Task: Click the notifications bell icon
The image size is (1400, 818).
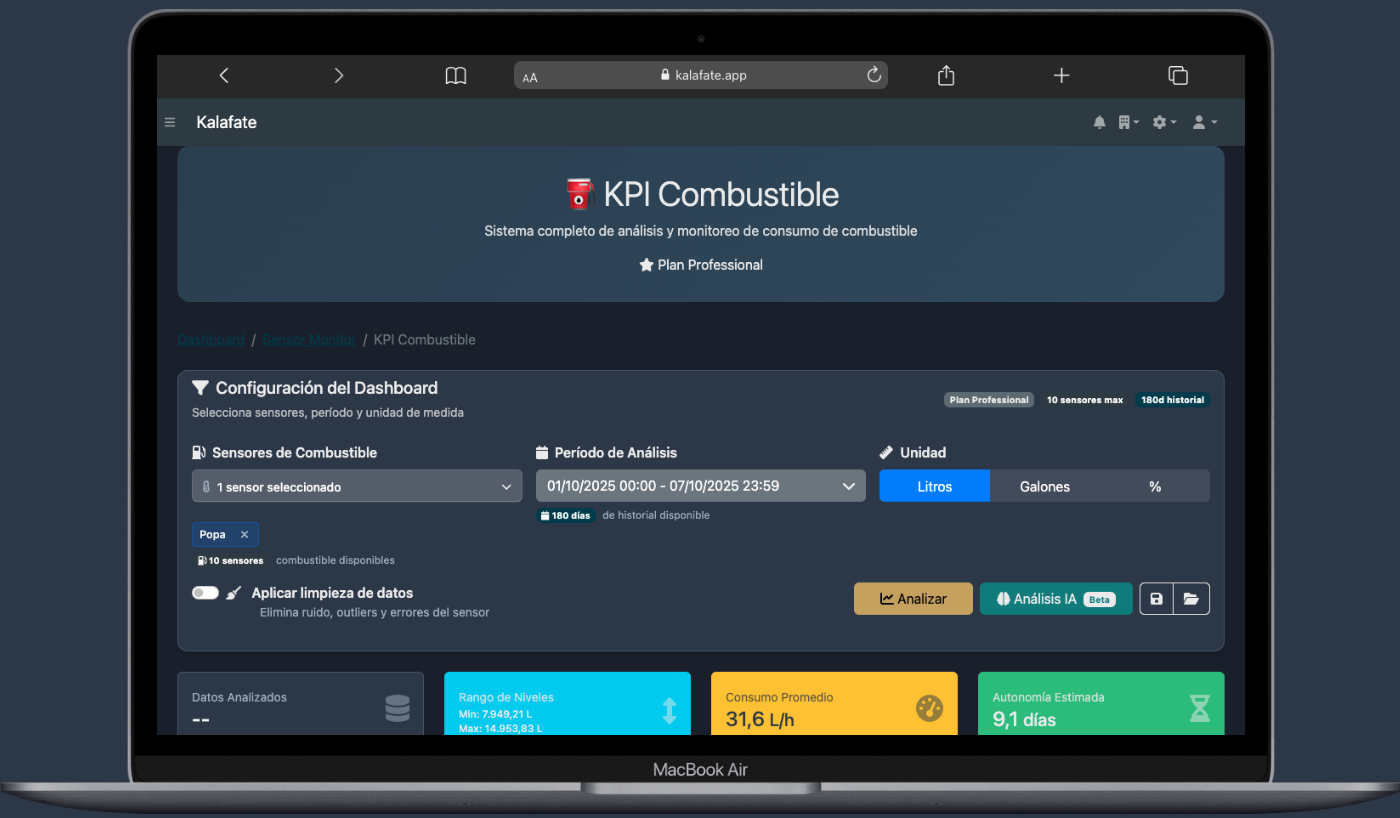Action: click(x=1099, y=122)
